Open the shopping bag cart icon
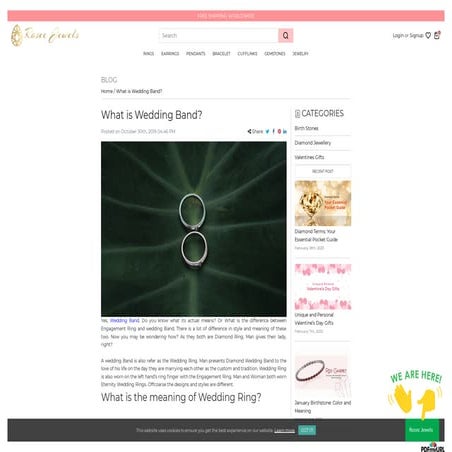Viewport: 452px width, 452px height. pyautogui.click(x=437, y=35)
